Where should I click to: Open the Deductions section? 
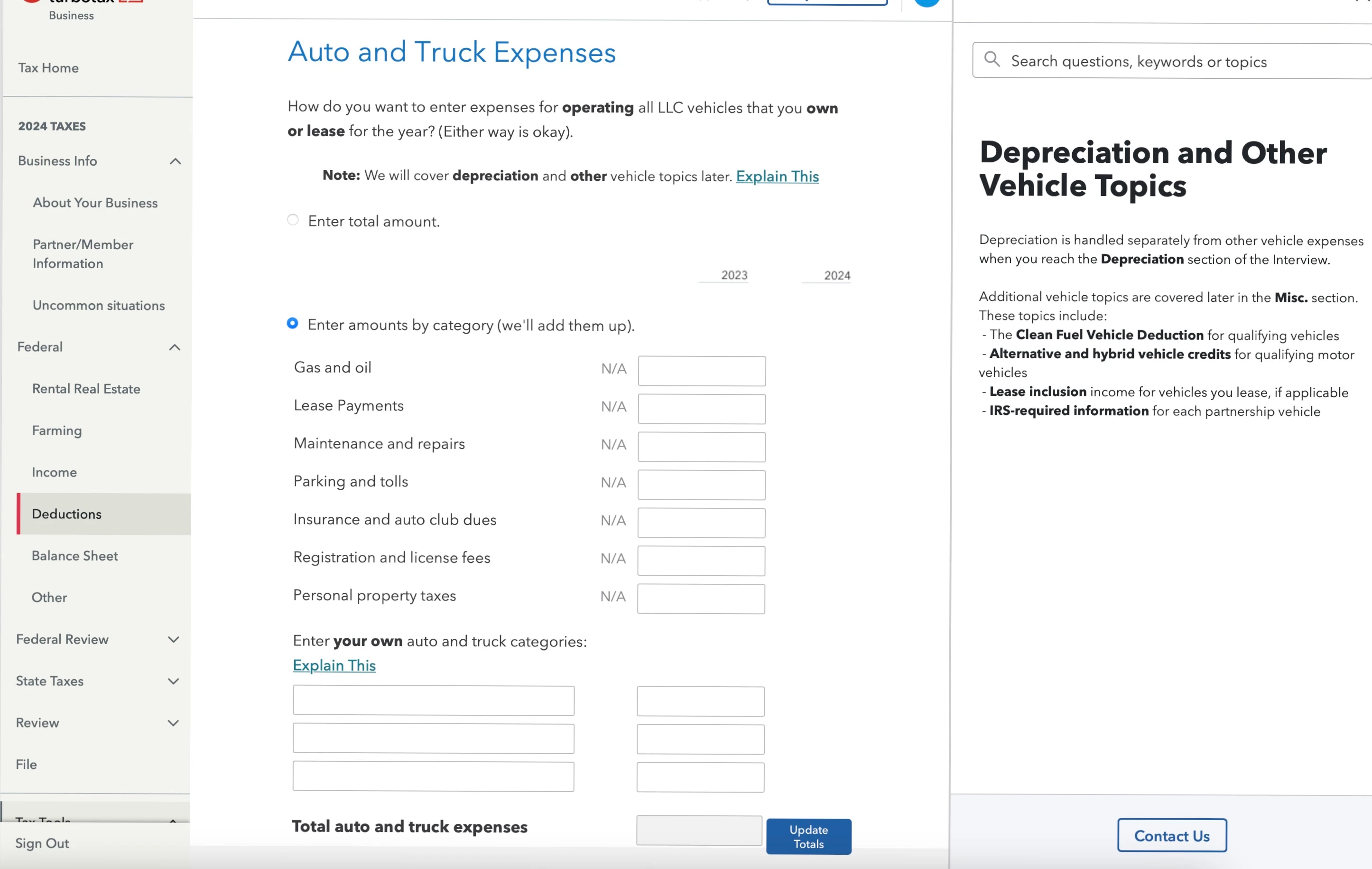[67, 514]
